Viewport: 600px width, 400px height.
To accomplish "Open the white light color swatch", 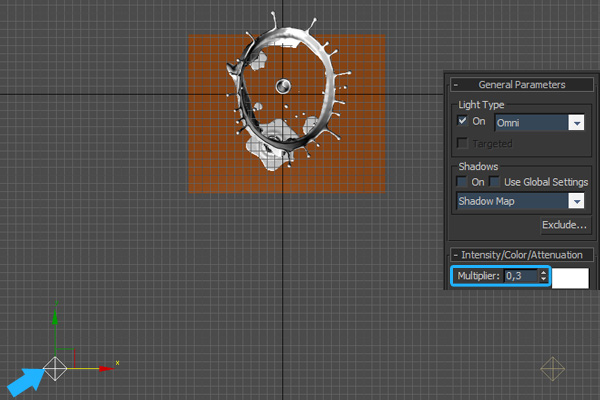I will tap(571, 277).
